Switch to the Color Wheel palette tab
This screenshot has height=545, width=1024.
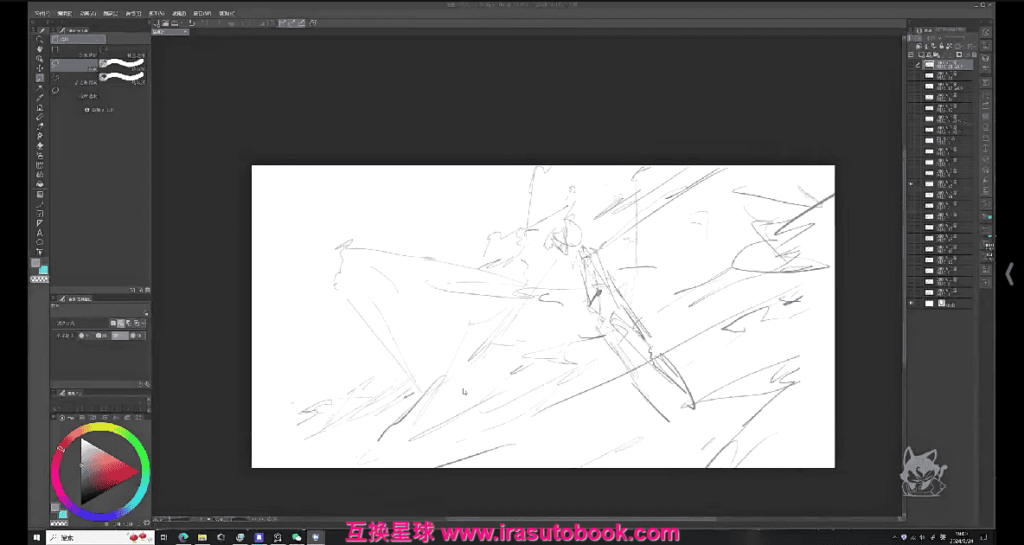coord(62,418)
